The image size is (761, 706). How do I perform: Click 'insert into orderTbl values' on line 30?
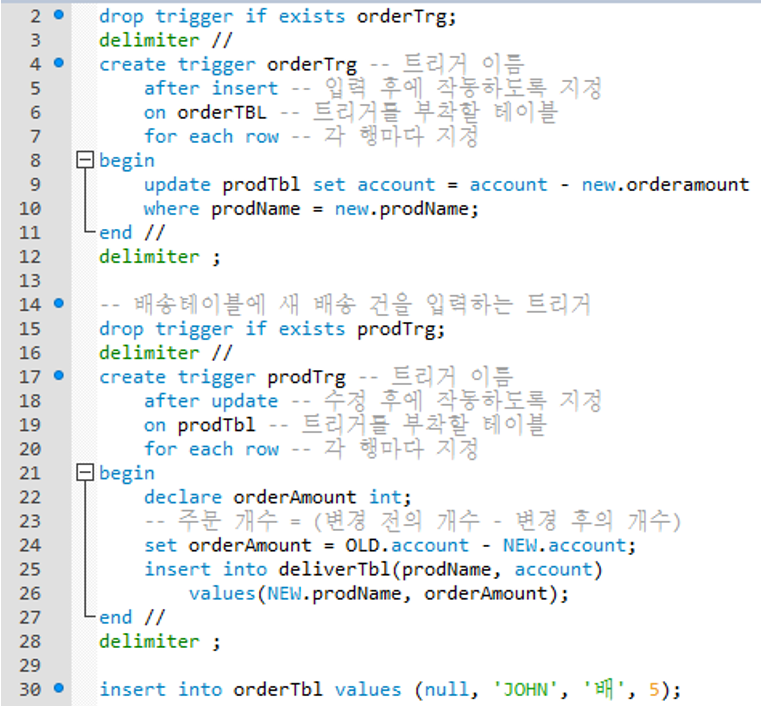coord(250,690)
